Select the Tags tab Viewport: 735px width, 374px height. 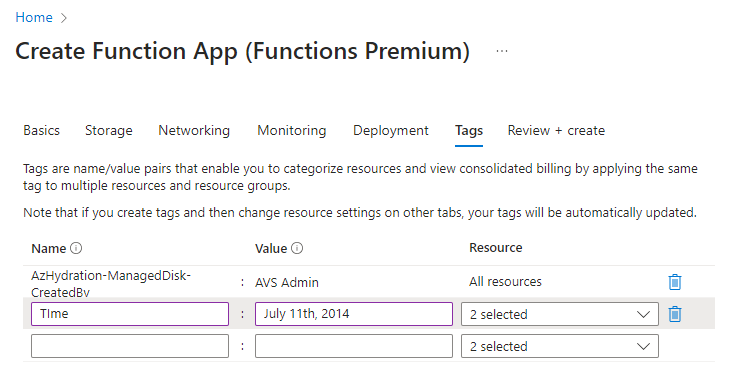469,131
